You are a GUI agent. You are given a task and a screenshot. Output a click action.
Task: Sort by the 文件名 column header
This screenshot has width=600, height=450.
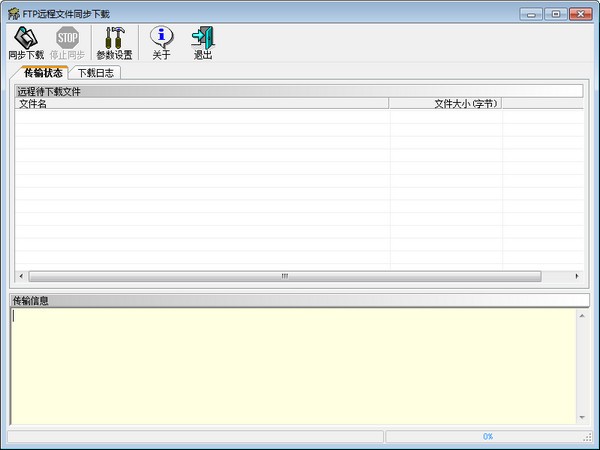200,103
